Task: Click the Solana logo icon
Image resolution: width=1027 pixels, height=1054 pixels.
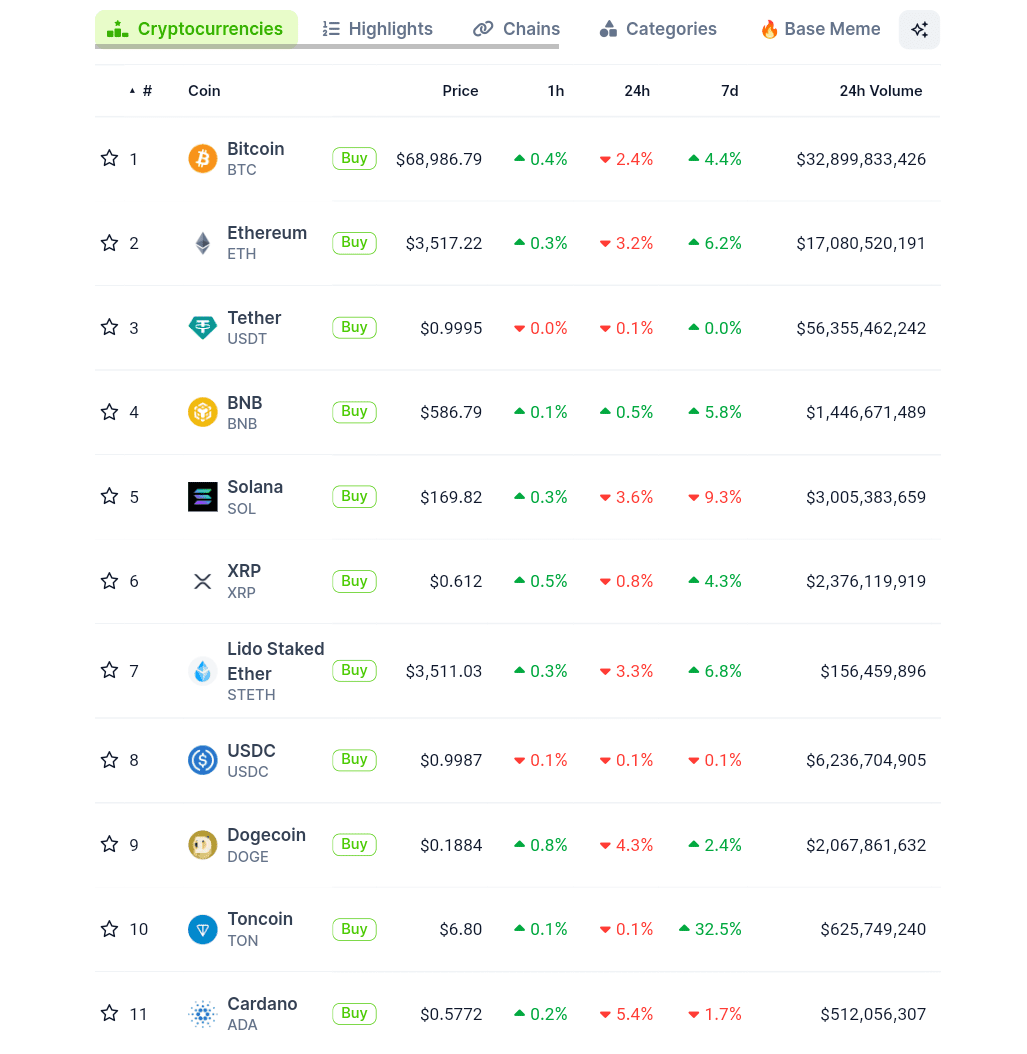Action: [x=202, y=497]
